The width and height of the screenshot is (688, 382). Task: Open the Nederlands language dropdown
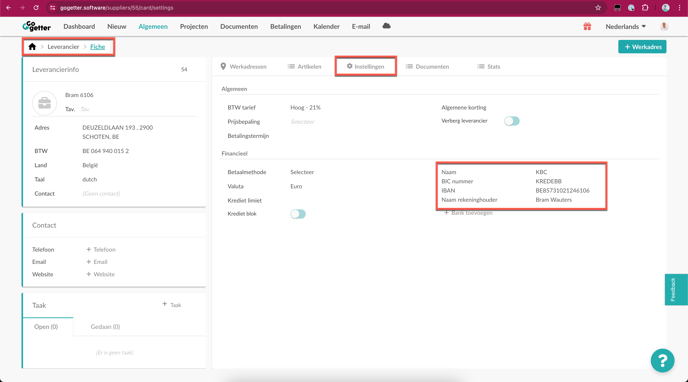pos(626,26)
